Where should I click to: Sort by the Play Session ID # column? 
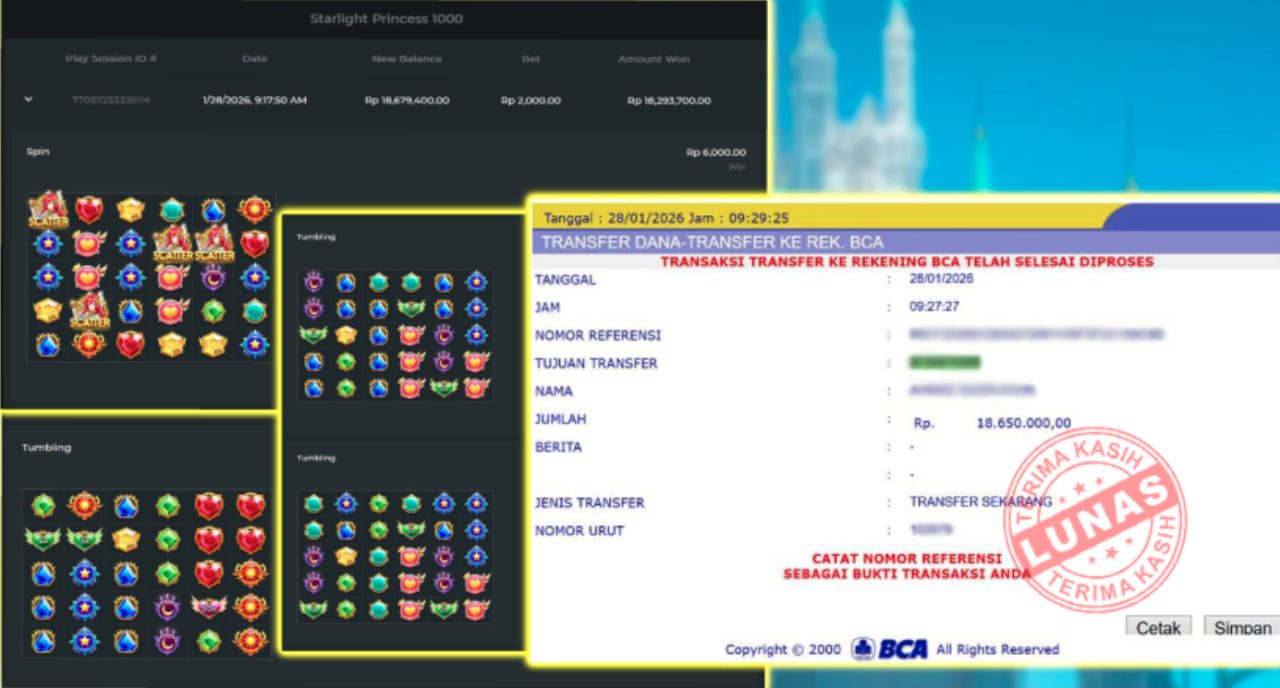click(111, 59)
